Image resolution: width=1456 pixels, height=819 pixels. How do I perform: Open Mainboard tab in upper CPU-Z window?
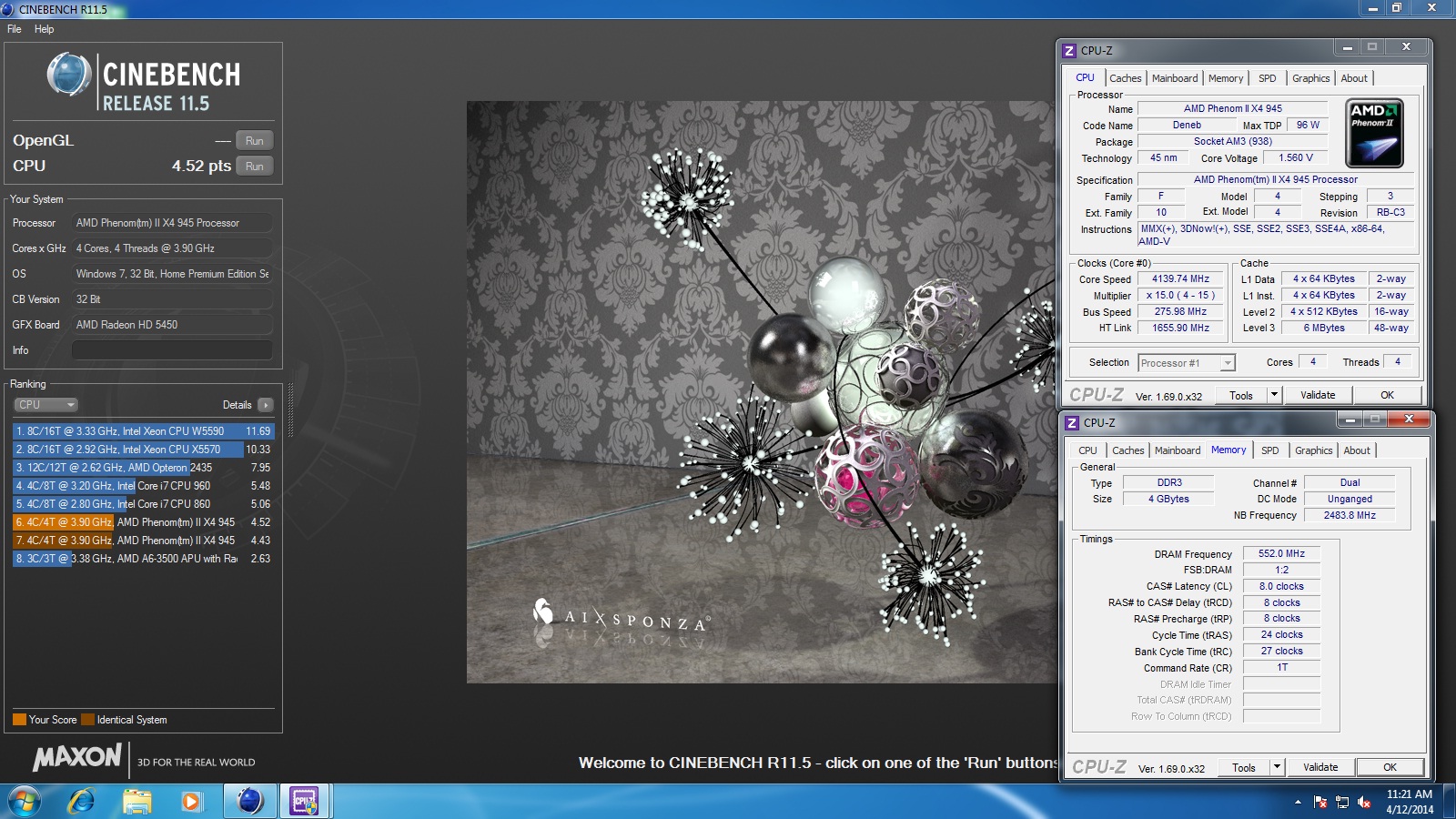coord(1175,78)
